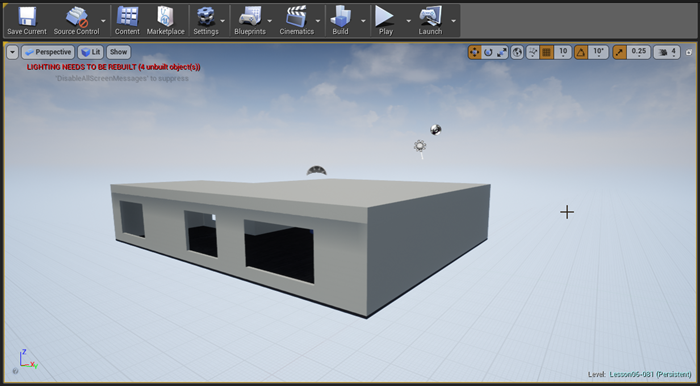Click the Build lighting icon
Screen dimensions: 700x386
click(340, 21)
